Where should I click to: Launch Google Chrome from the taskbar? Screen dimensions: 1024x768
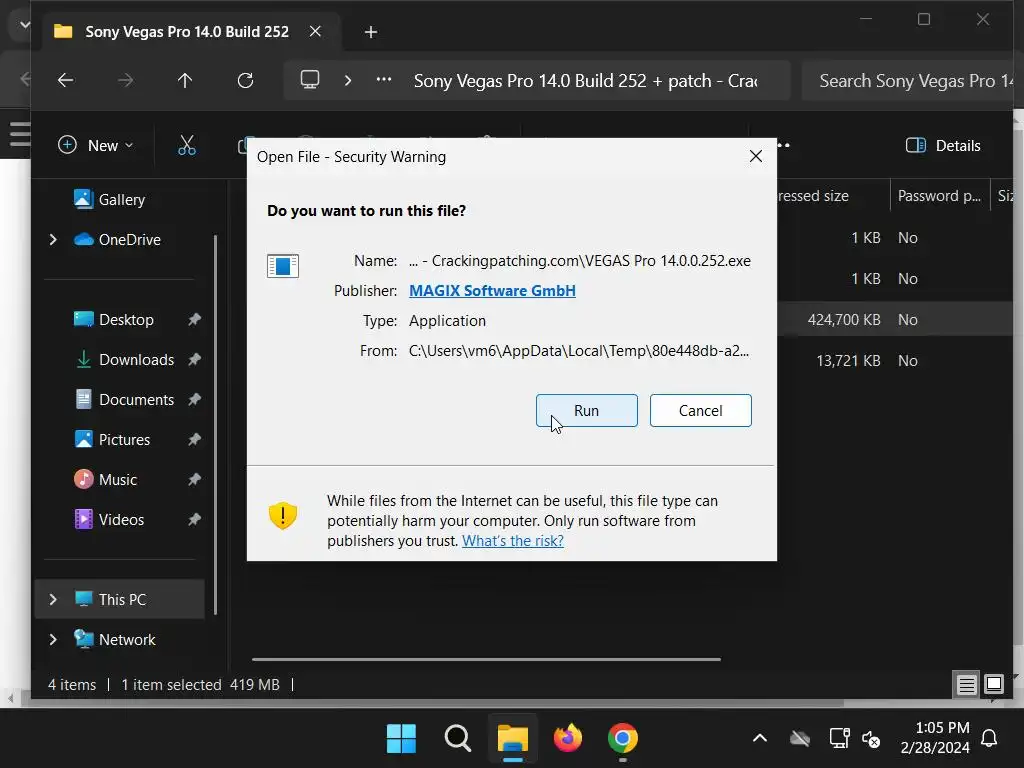(x=622, y=738)
